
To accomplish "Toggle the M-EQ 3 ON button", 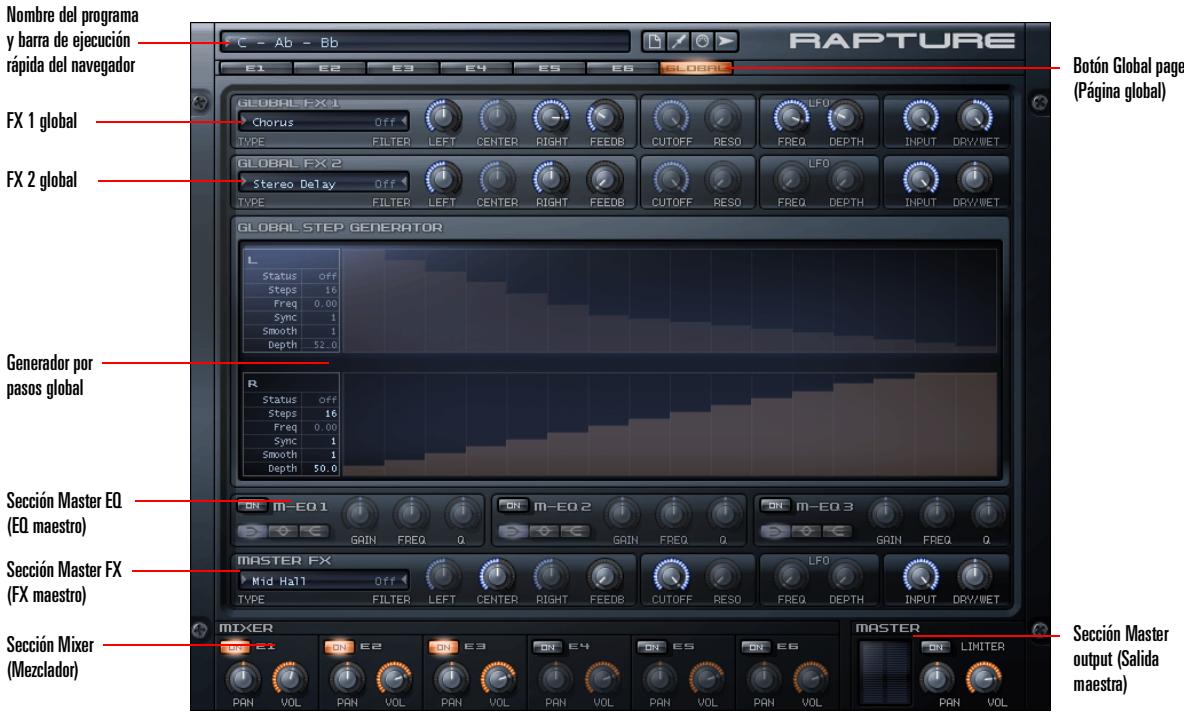I will tap(775, 506).
